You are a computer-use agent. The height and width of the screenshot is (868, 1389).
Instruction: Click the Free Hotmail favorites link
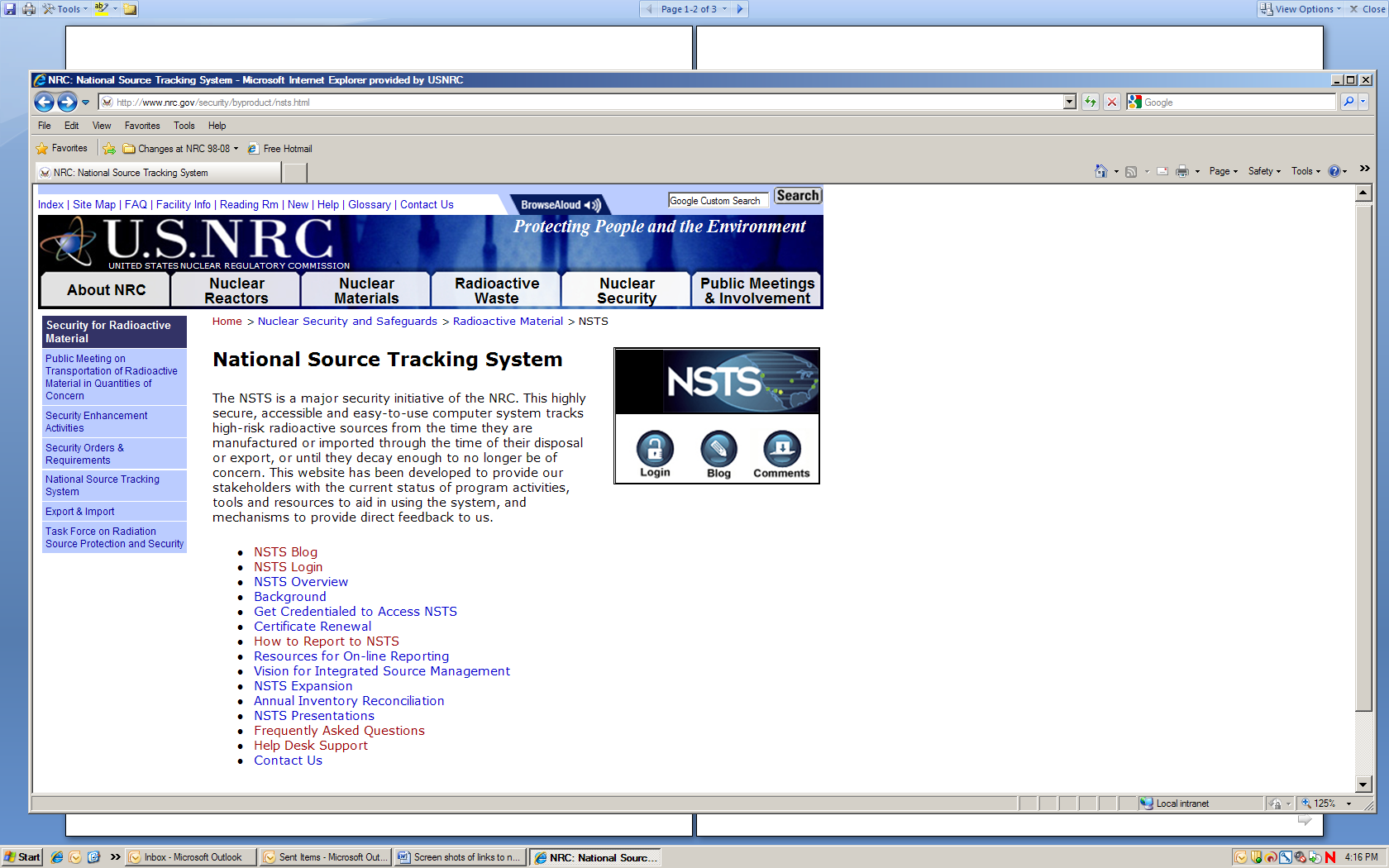pos(280,149)
